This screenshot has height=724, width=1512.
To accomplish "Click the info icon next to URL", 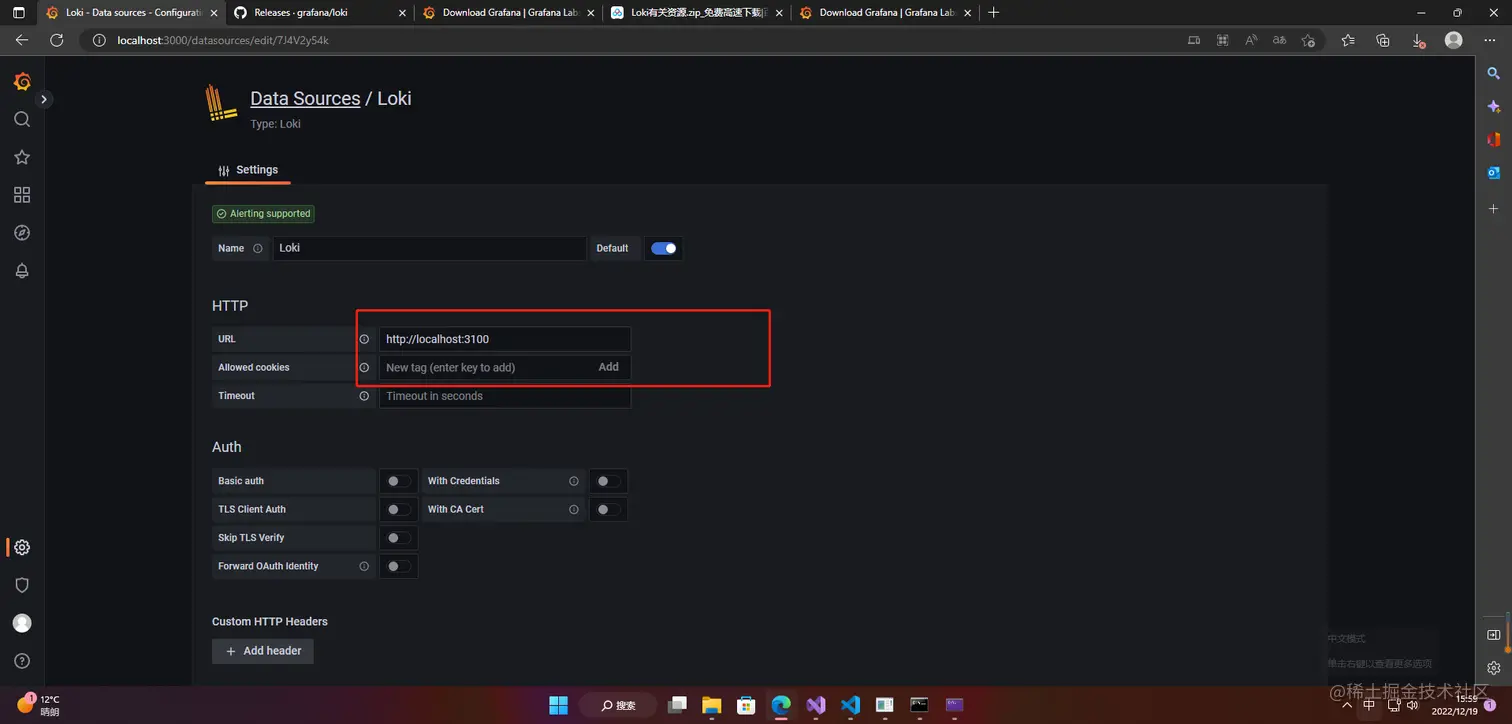I will 364,339.
